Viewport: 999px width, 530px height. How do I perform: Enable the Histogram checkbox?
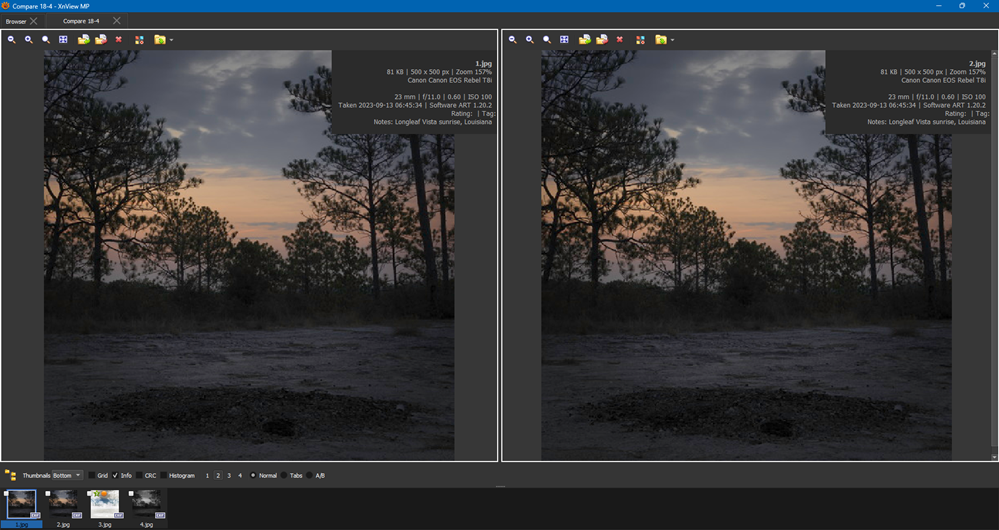pos(165,475)
